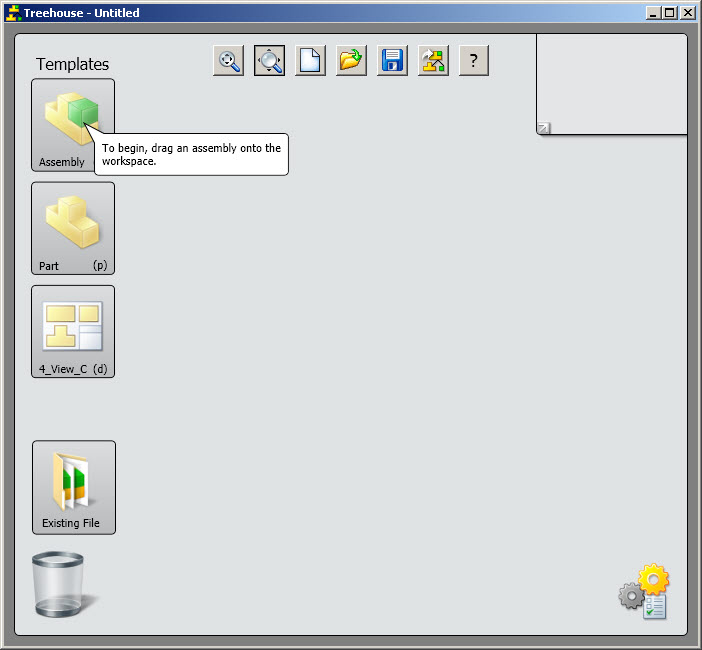Open help with the question mark button
The height and width of the screenshot is (650, 702).
tap(474, 60)
